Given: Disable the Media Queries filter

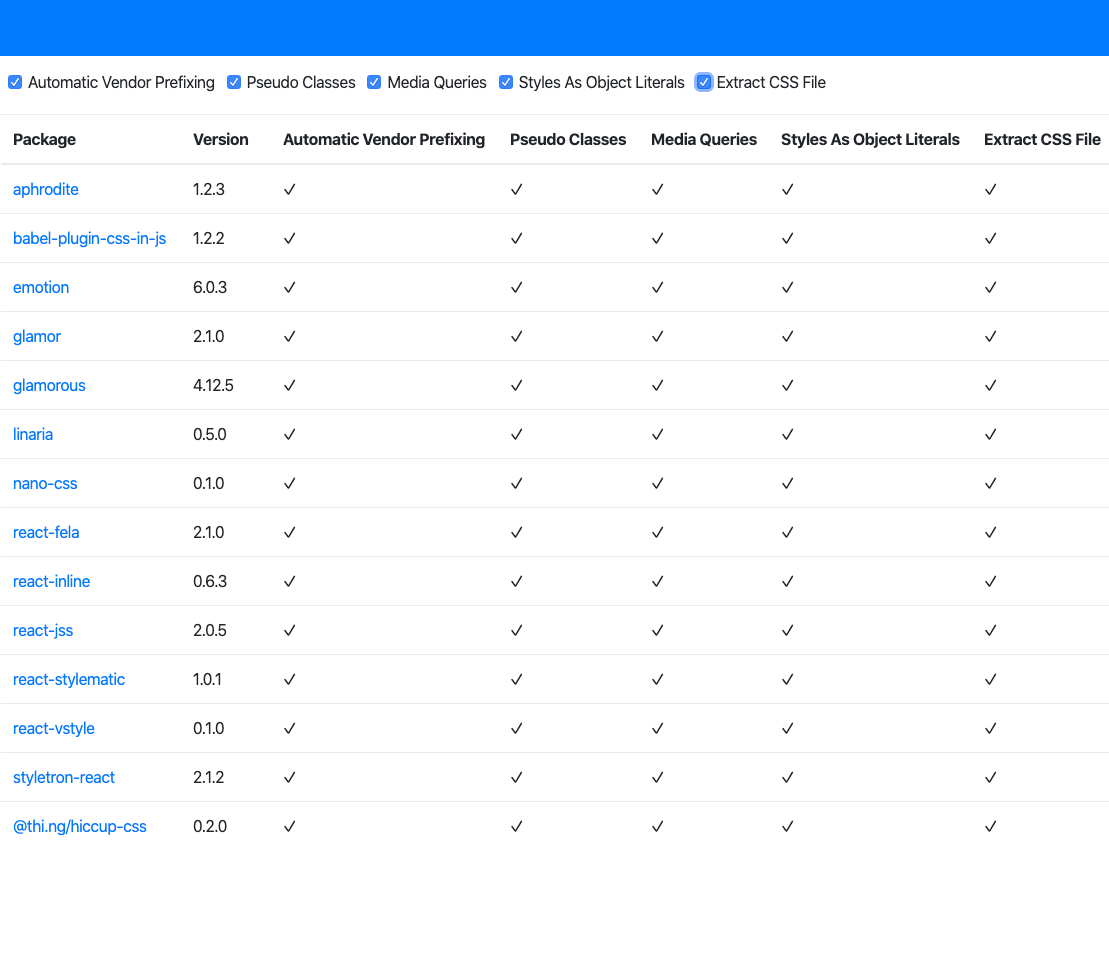Looking at the screenshot, I should pos(374,82).
